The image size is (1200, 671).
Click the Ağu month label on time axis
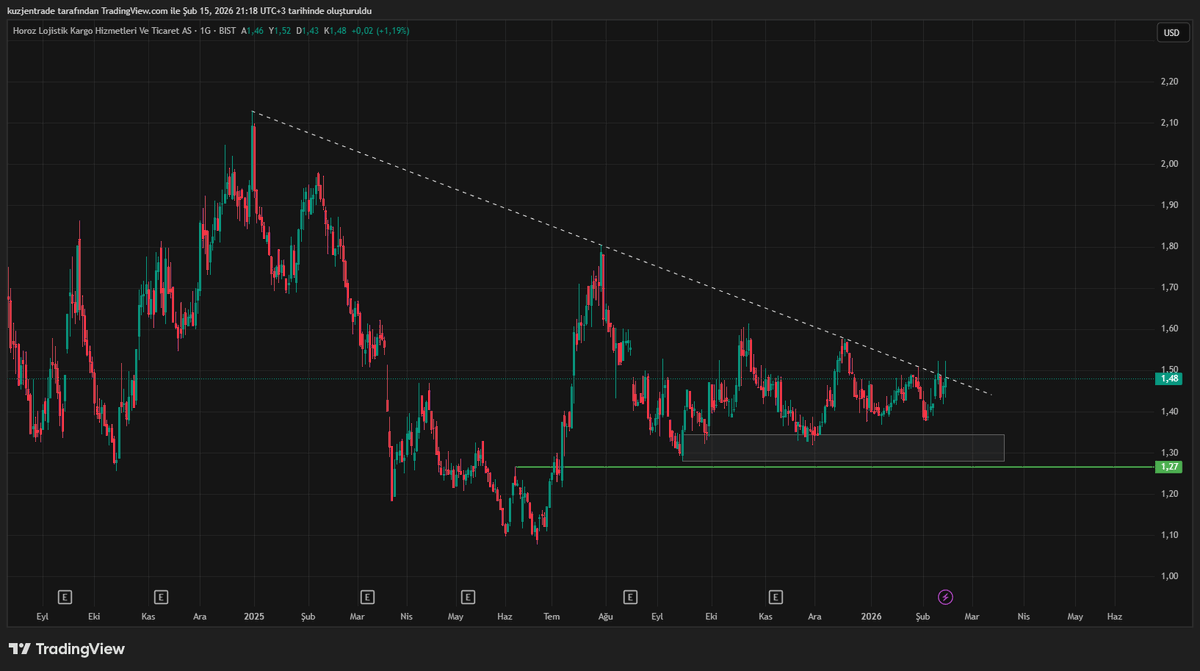[605, 618]
